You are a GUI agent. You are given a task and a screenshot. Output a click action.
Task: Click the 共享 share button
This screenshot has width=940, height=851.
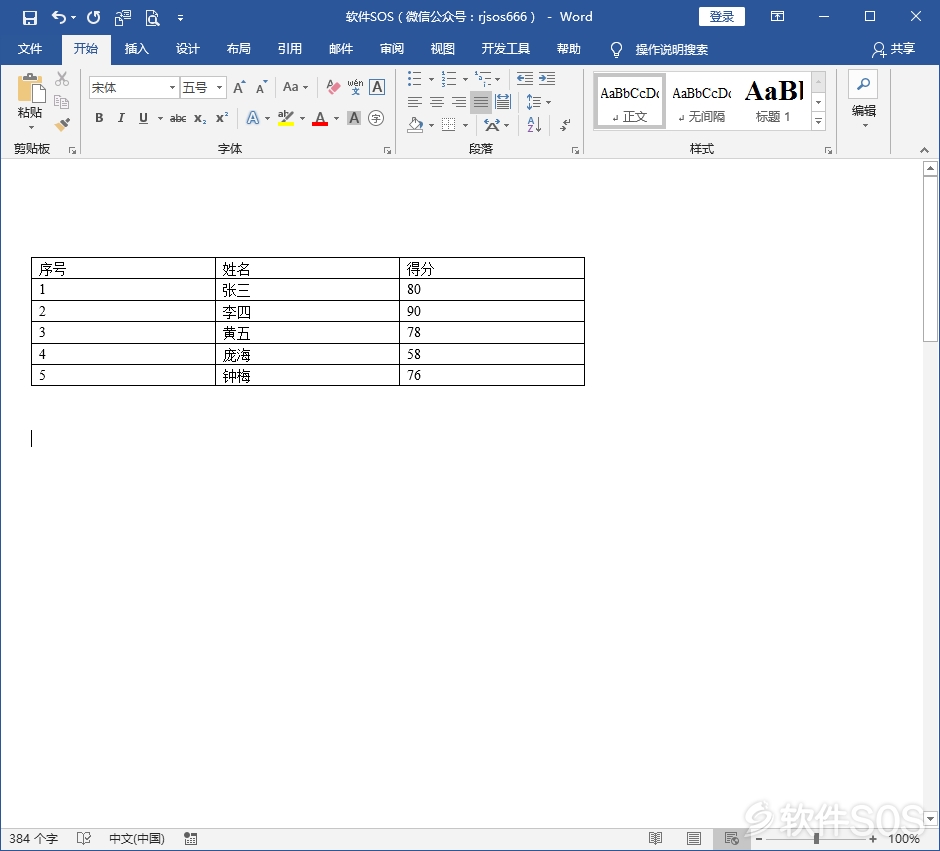(x=893, y=49)
